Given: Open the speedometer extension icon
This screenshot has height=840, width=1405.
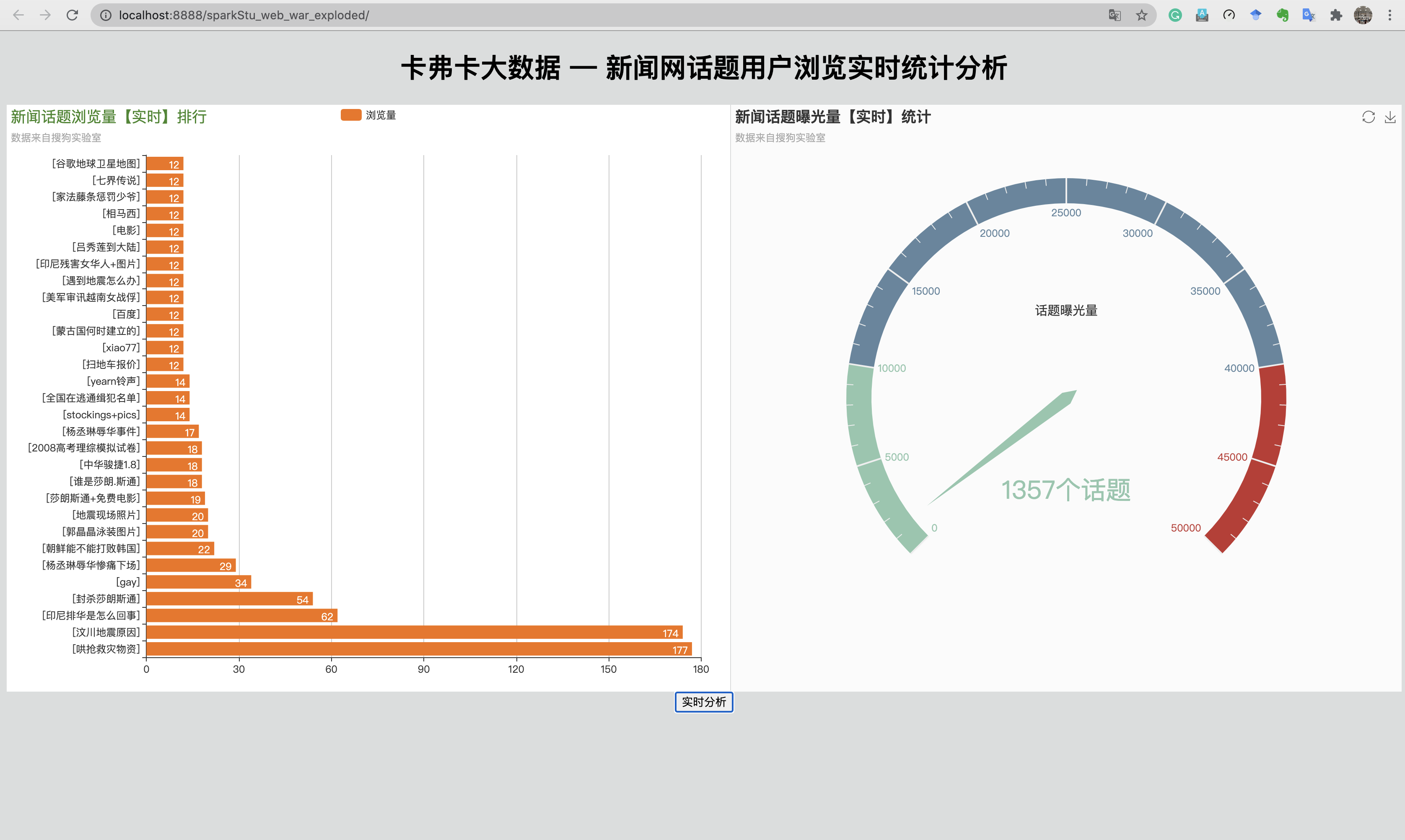Looking at the screenshot, I should tap(1229, 15).
